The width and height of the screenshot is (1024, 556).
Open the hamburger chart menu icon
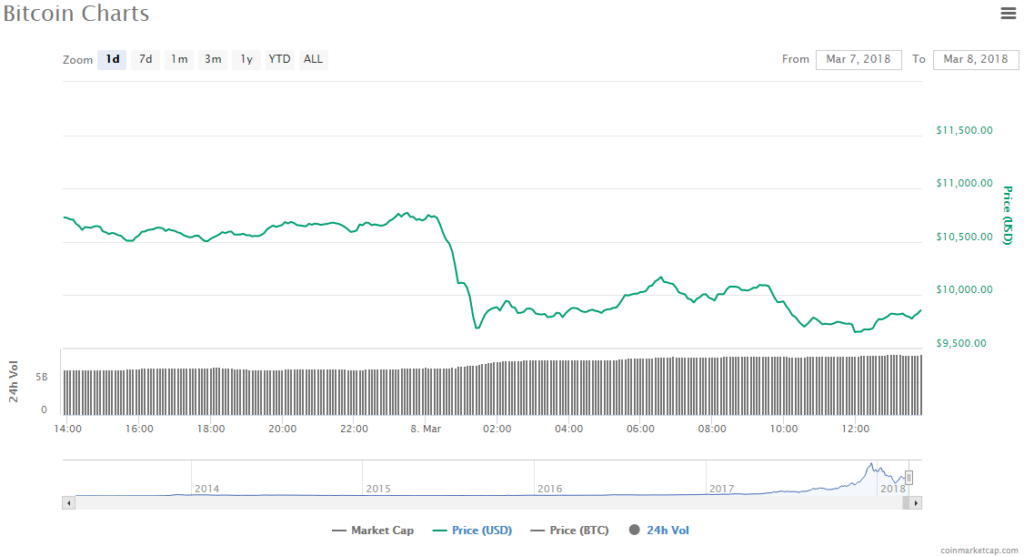click(1008, 13)
